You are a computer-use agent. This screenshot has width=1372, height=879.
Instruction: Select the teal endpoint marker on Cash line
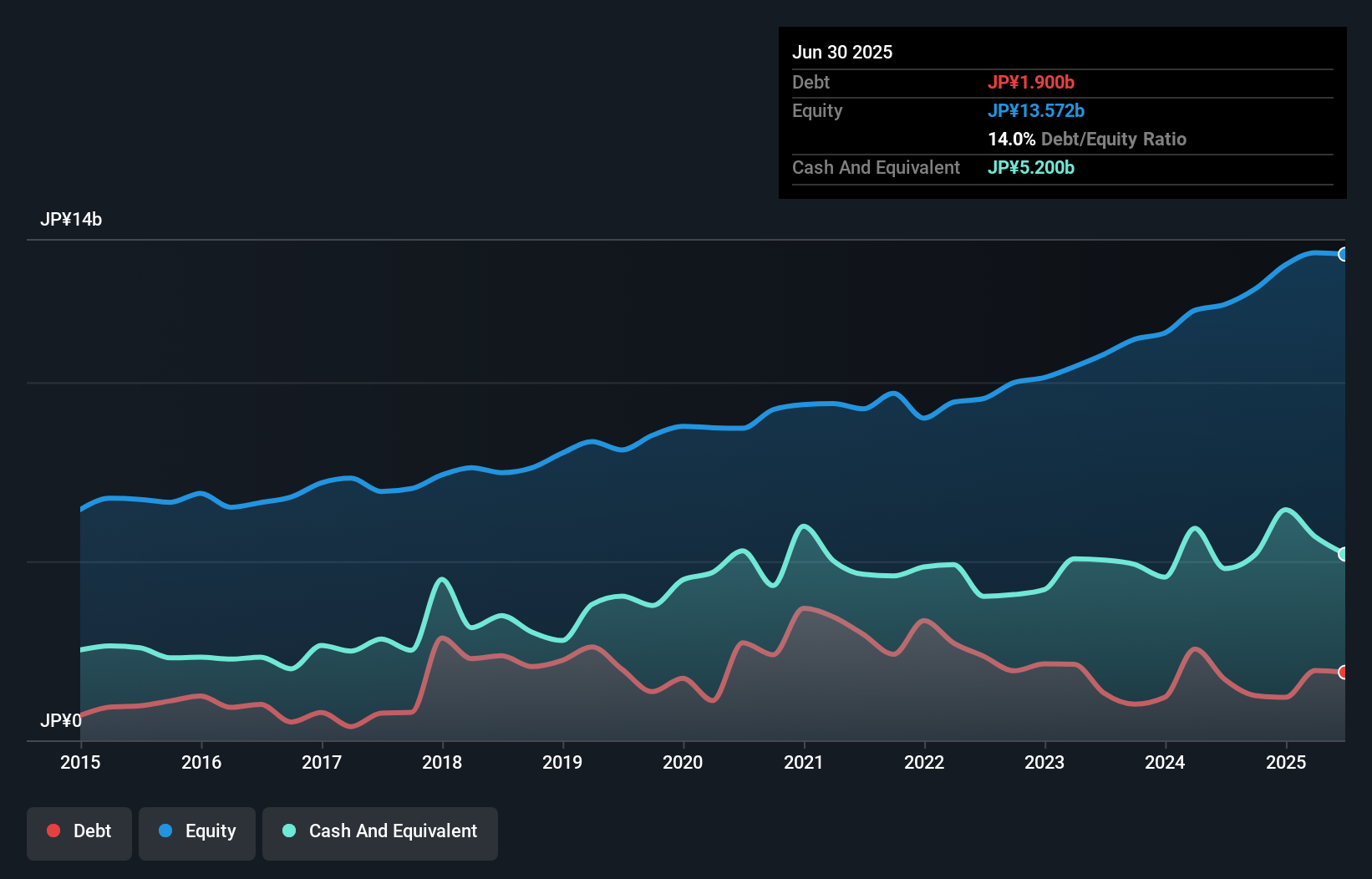[x=1344, y=552]
